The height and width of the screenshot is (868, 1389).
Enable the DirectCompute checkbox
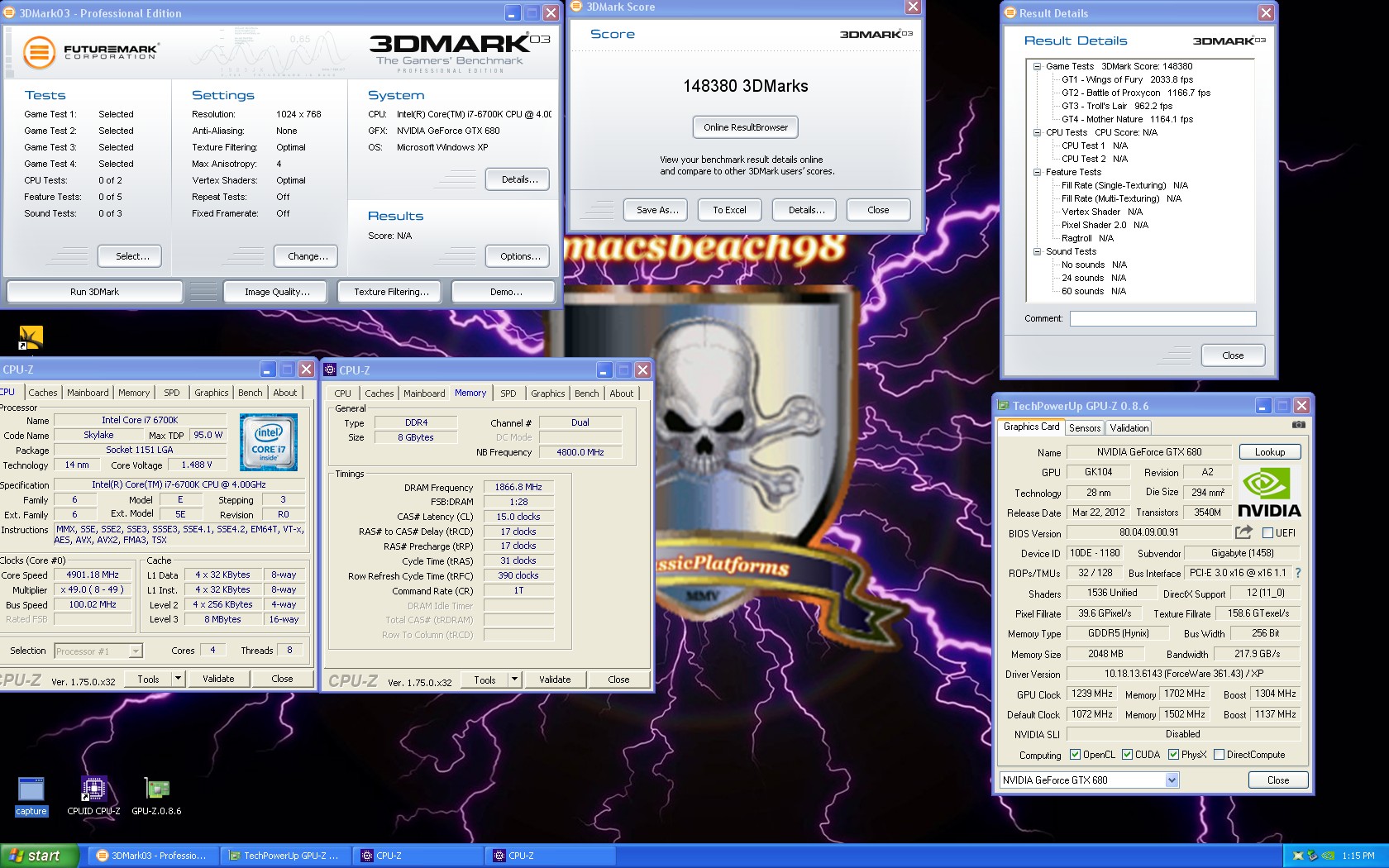[1219, 754]
